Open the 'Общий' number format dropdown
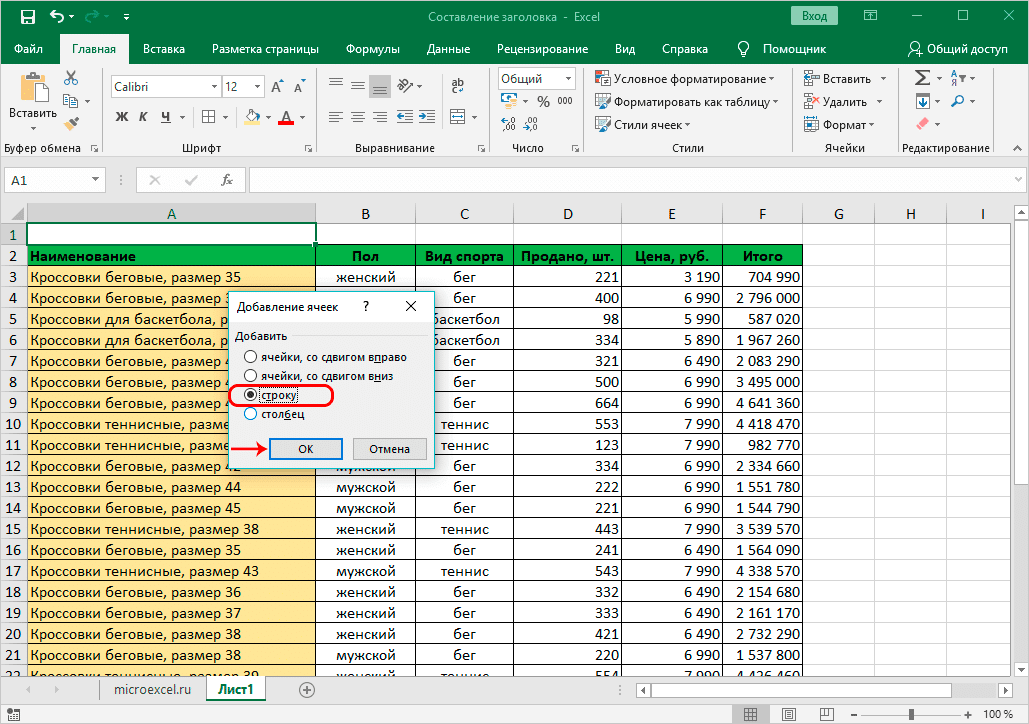Screen dimensions: 1029x724 (x=568, y=79)
